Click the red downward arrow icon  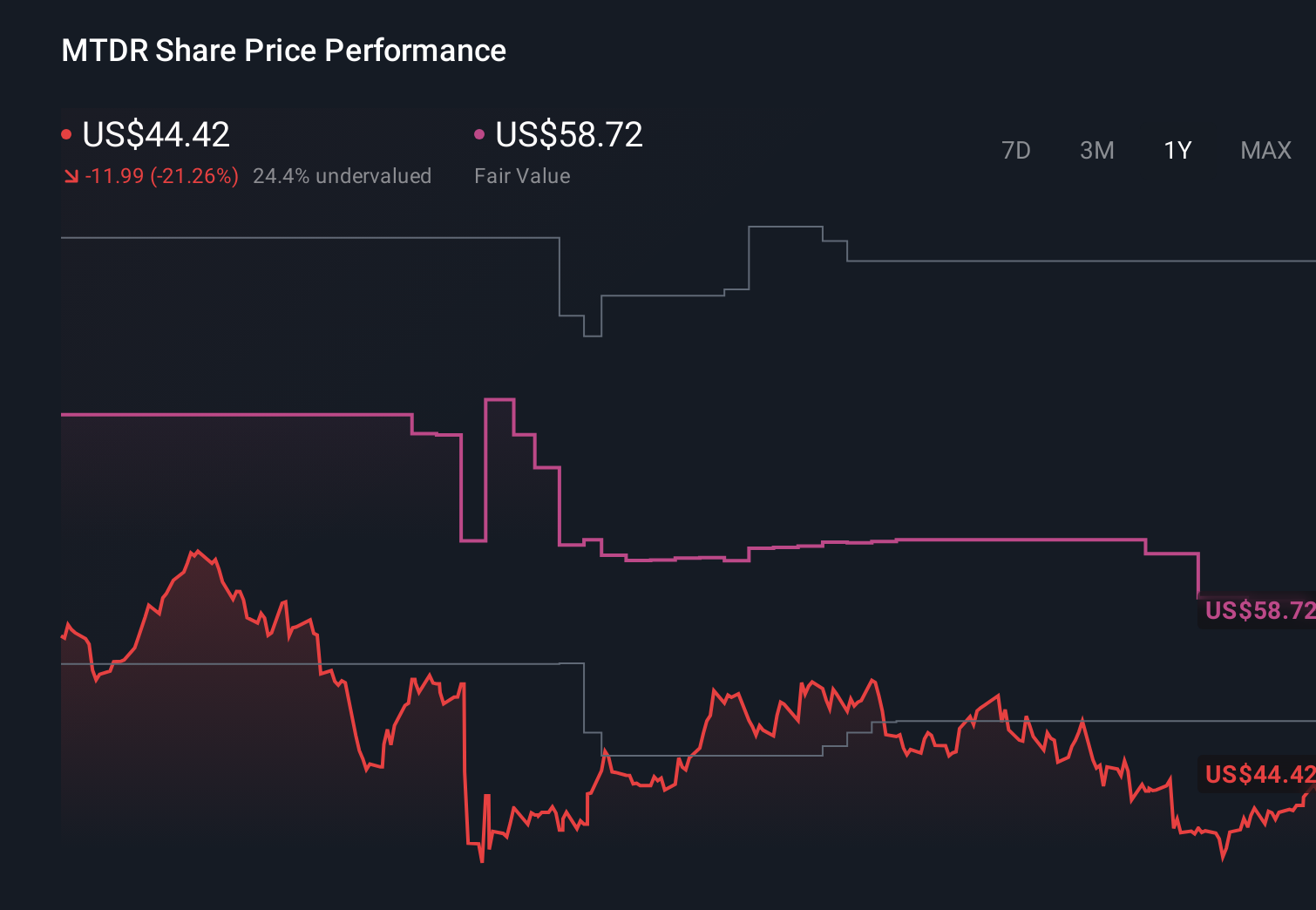click(x=71, y=176)
